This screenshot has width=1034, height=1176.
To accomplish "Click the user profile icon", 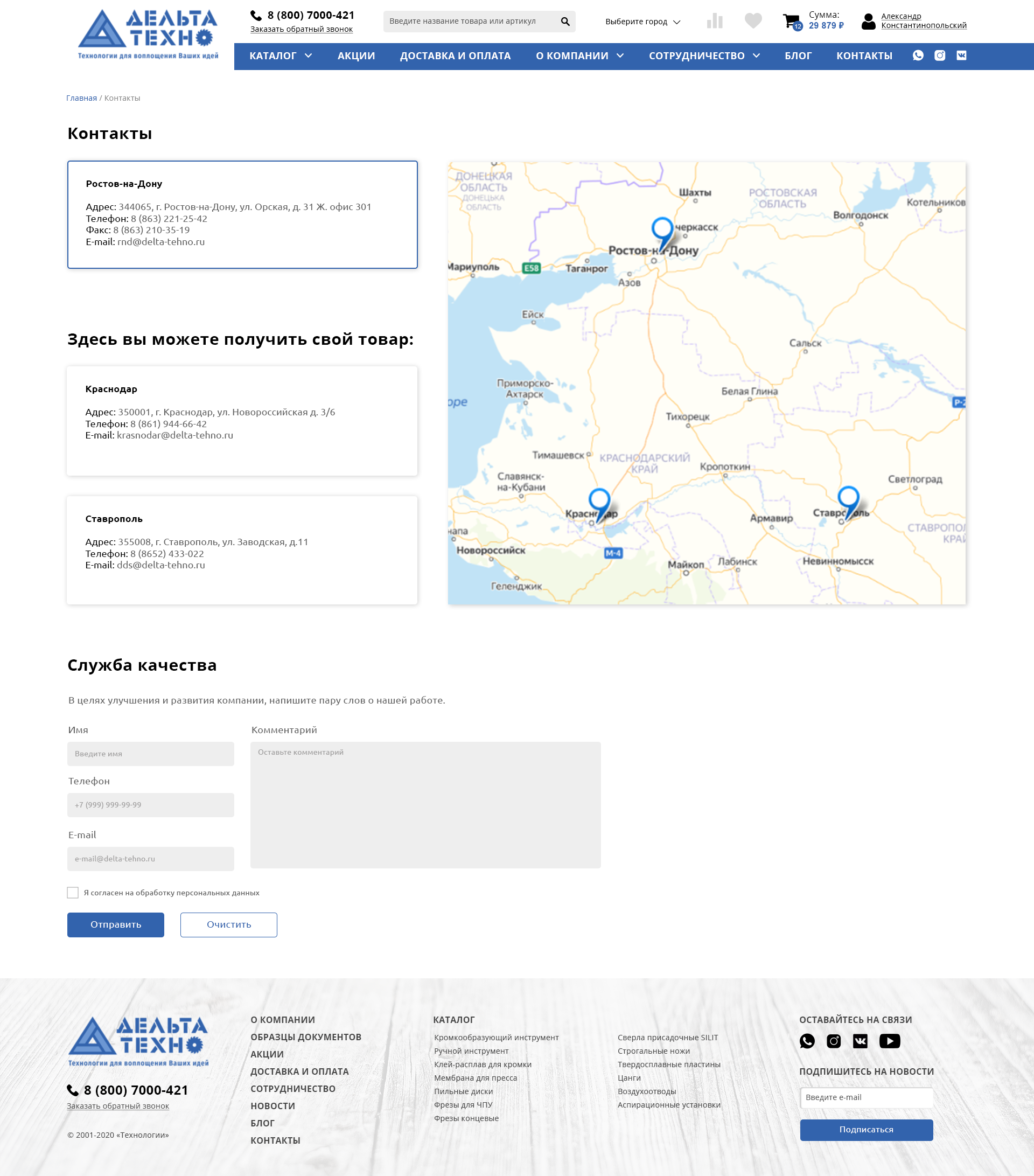I will pos(868,22).
